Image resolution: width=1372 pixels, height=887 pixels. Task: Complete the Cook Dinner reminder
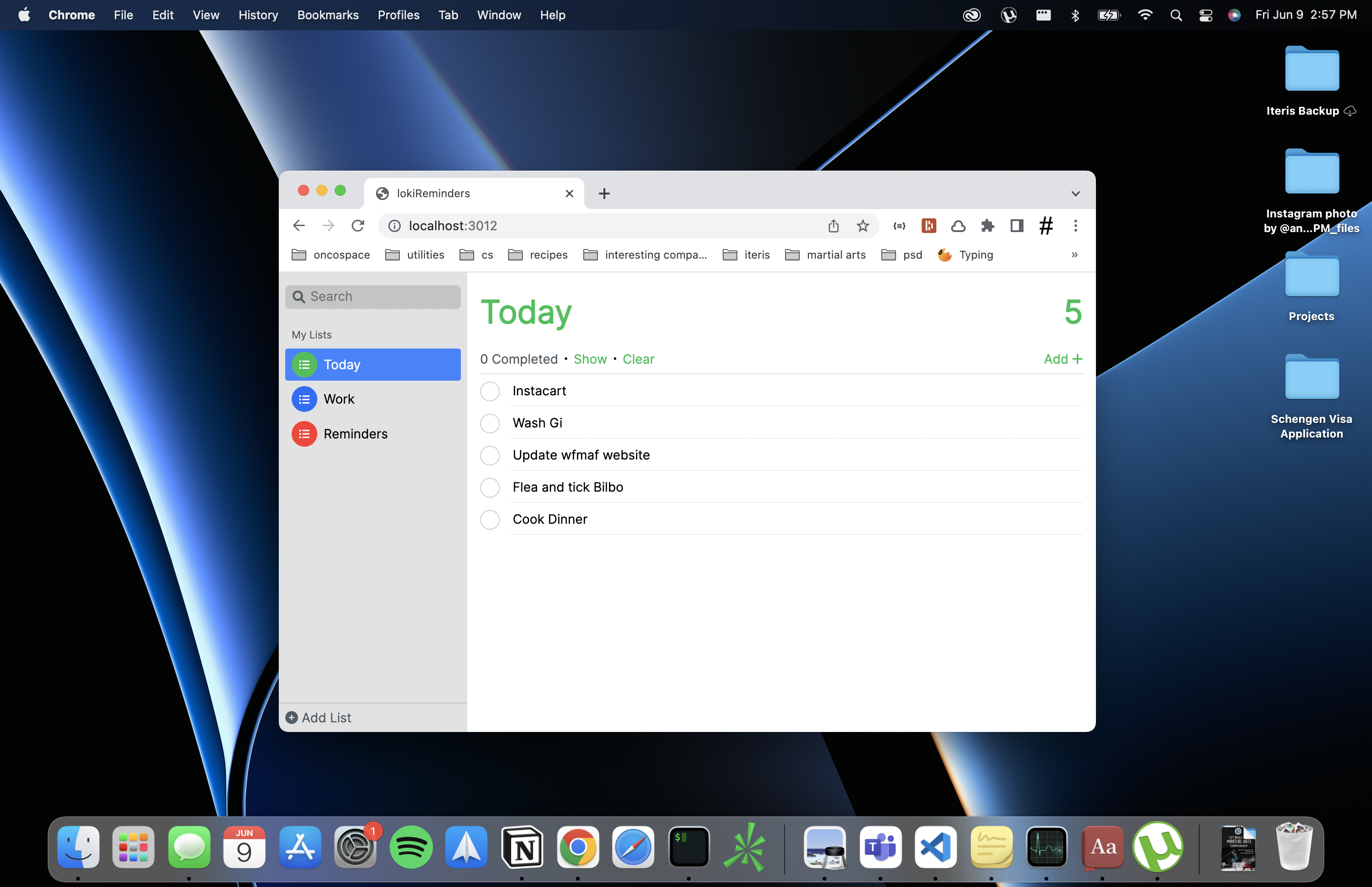tap(490, 520)
